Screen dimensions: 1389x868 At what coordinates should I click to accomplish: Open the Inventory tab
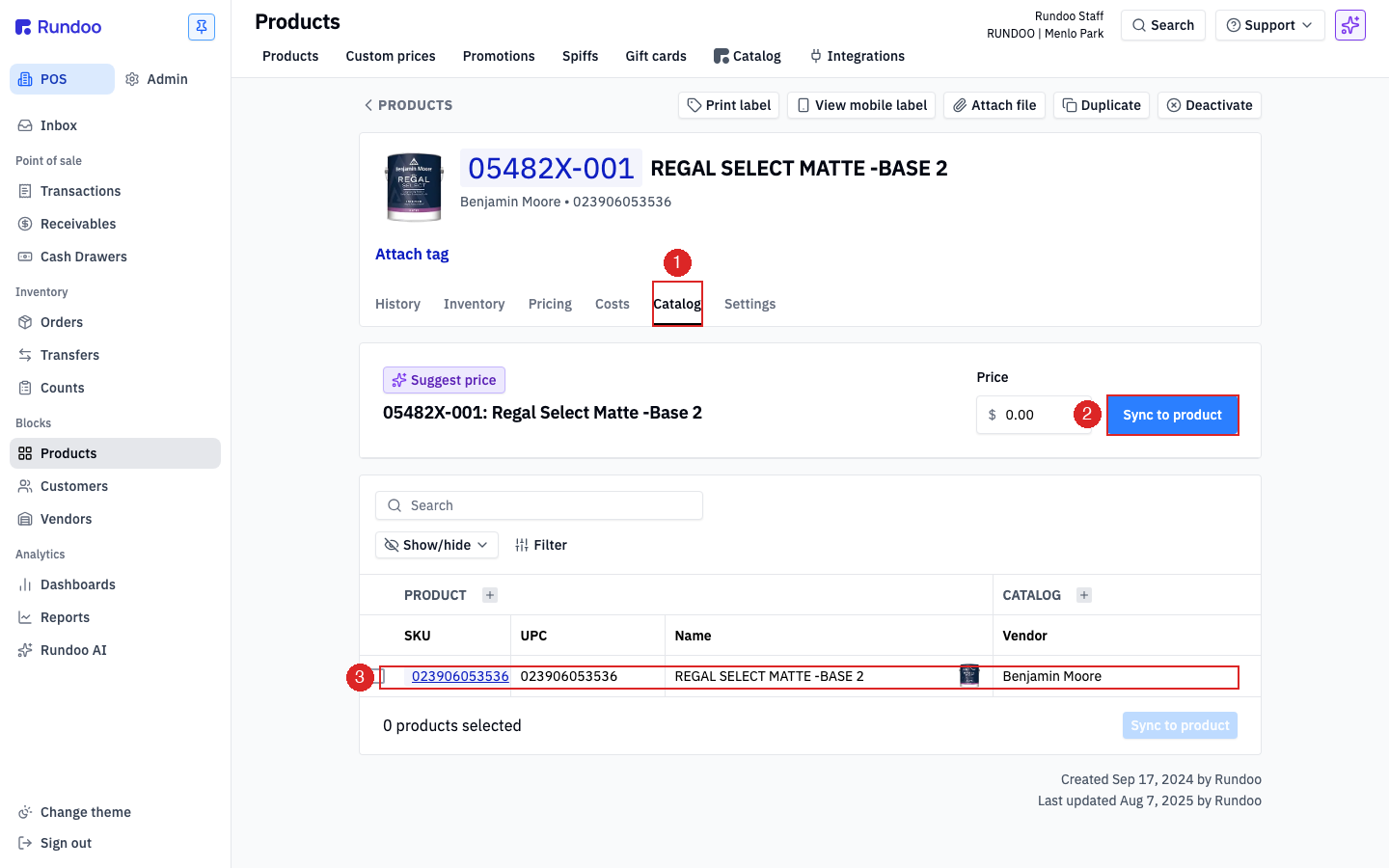click(474, 304)
